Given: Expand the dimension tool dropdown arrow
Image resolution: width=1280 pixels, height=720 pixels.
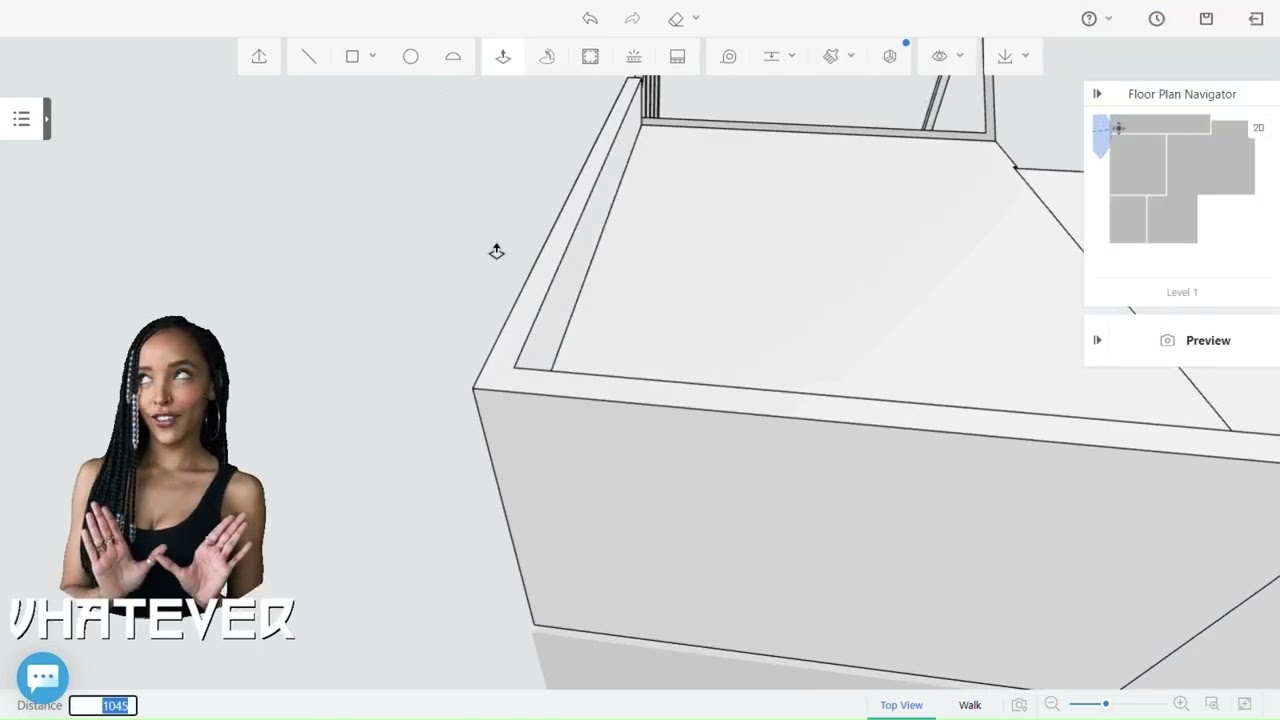Looking at the screenshot, I should [x=792, y=56].
